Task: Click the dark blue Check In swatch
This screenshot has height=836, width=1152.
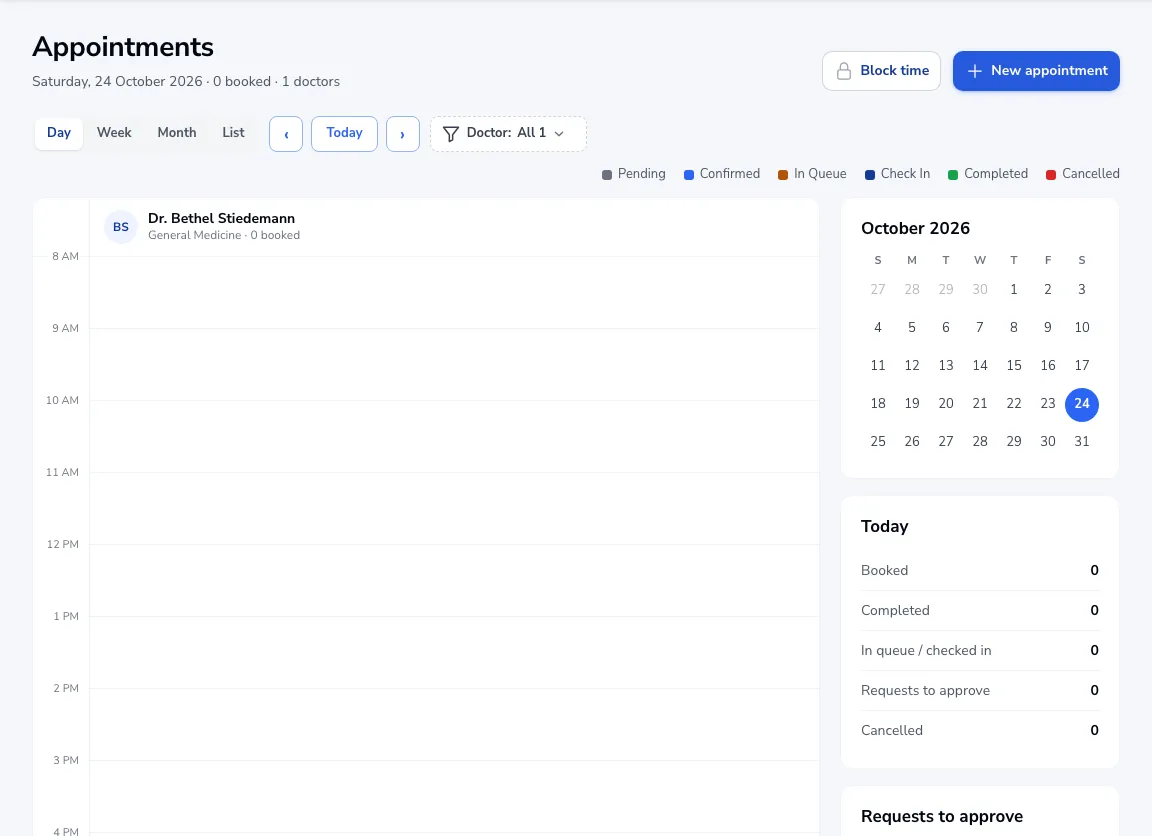Action: 870,175
